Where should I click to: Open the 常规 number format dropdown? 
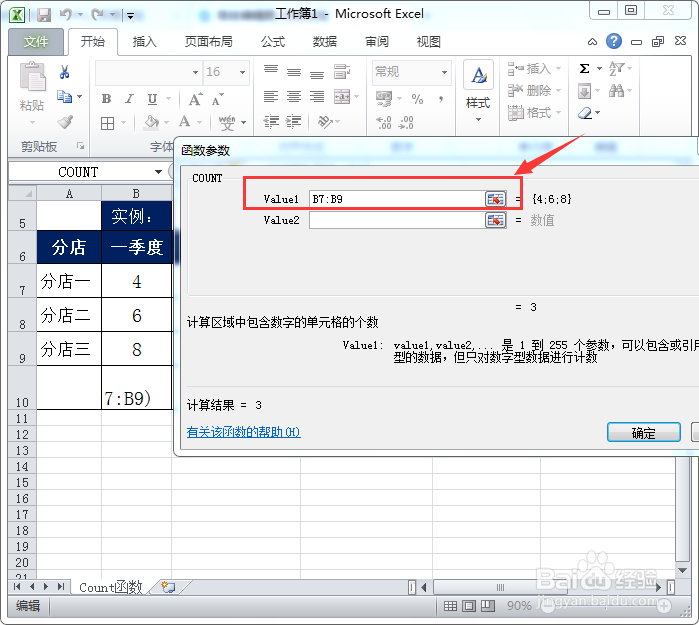(x=444, y=72)
